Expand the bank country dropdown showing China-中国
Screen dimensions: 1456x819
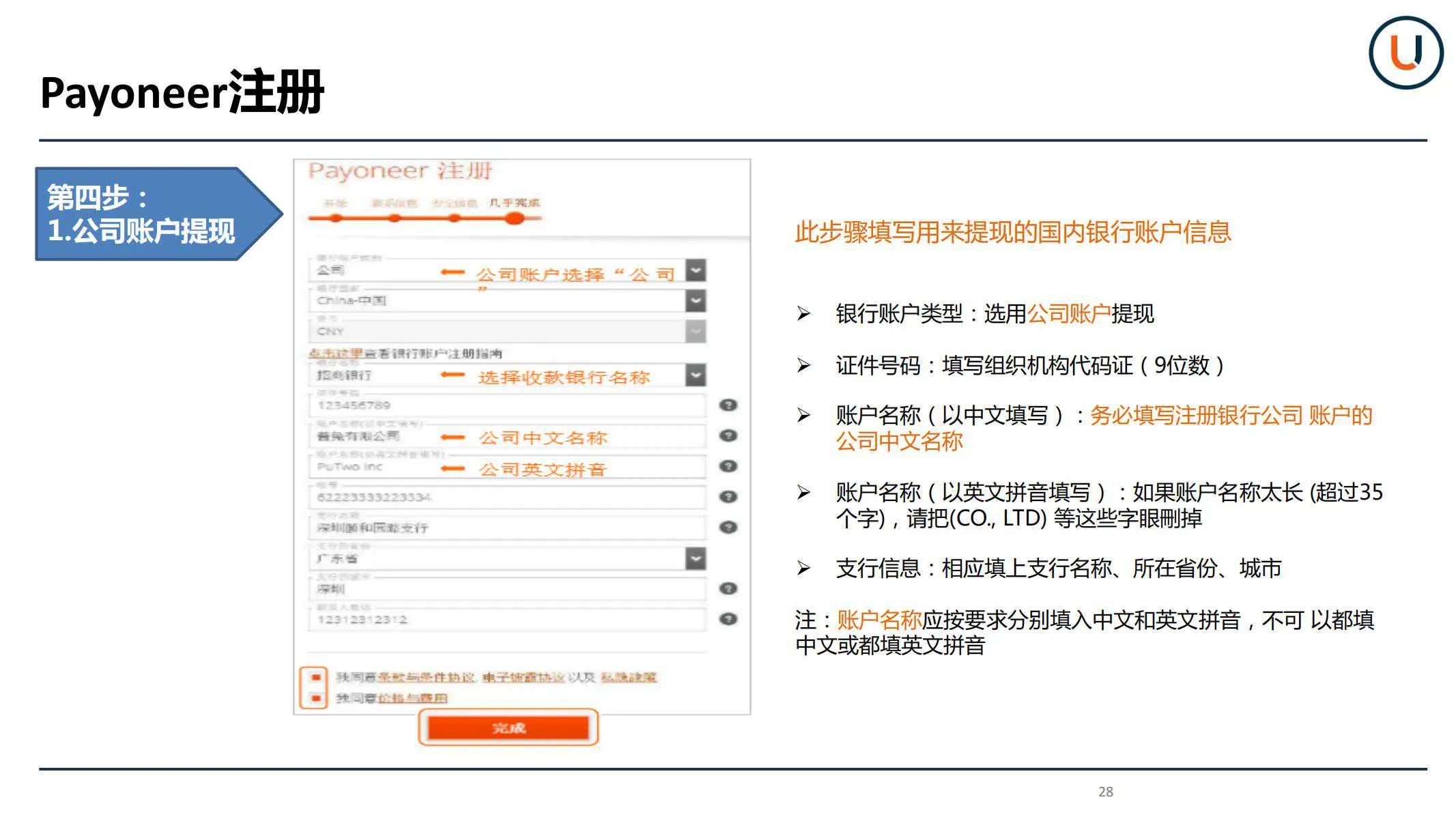[695, 300]
